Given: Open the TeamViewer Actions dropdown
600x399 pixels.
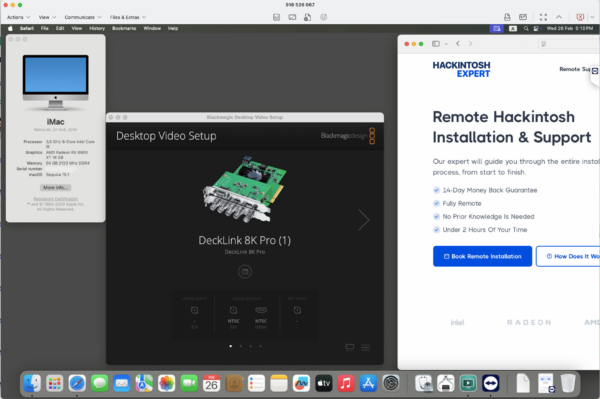Looking at the screenshot, I should tap(18, 17).
